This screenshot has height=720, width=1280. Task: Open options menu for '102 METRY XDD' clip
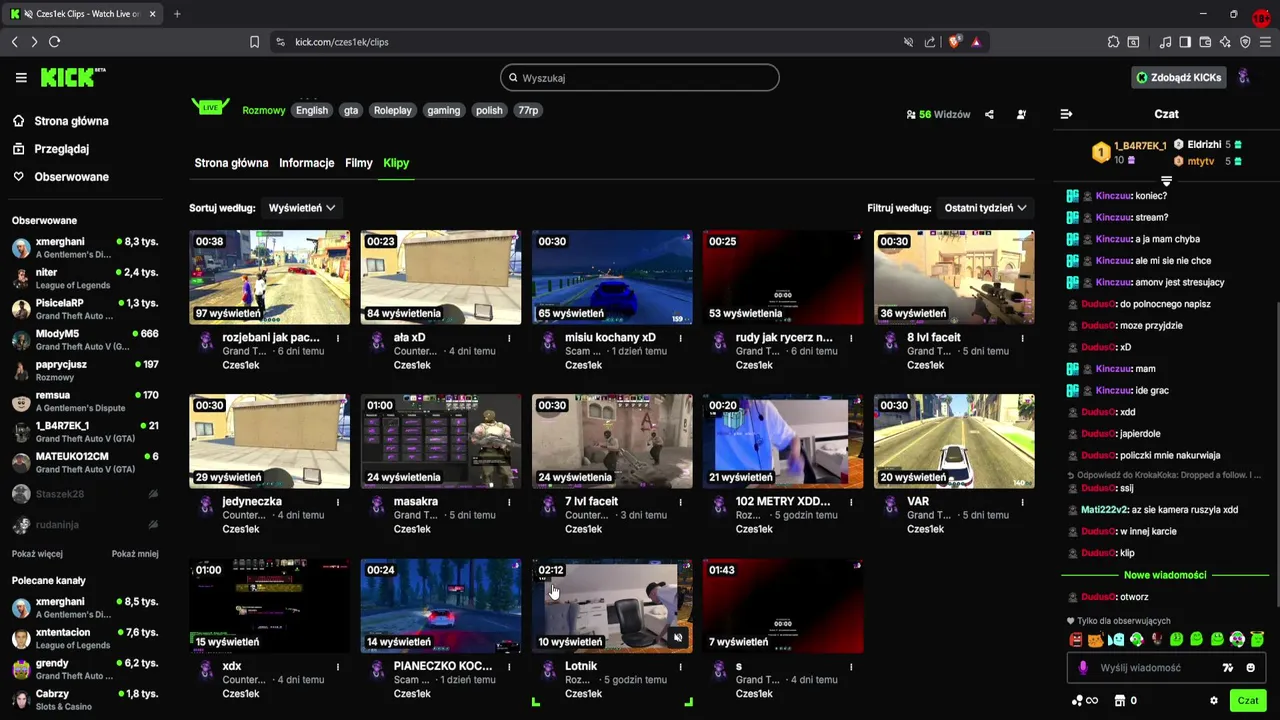click(x=851, y=502)
